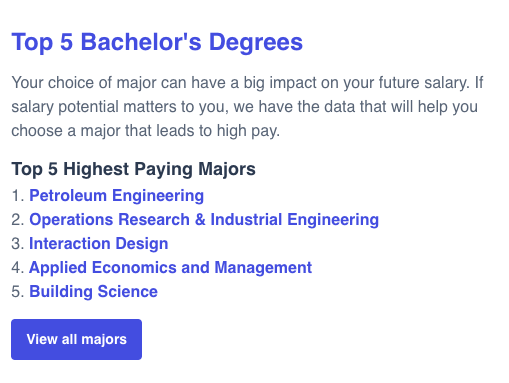Click the paragraph line starting 'Your choice of major'
Viewport: 509px width, 383px height.
(247, 83)
